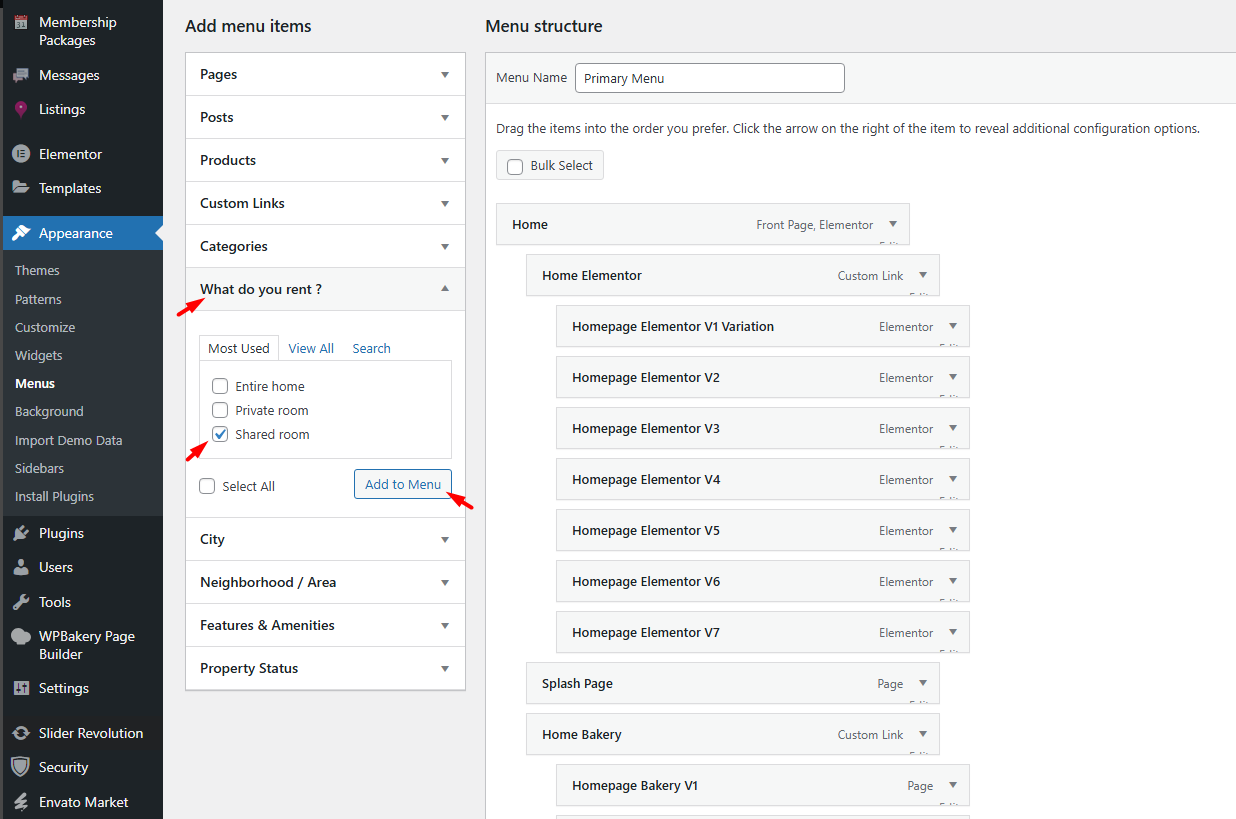Open Listings via its pin icon
Screen dimensions: 1236x819
coord(21,109)
